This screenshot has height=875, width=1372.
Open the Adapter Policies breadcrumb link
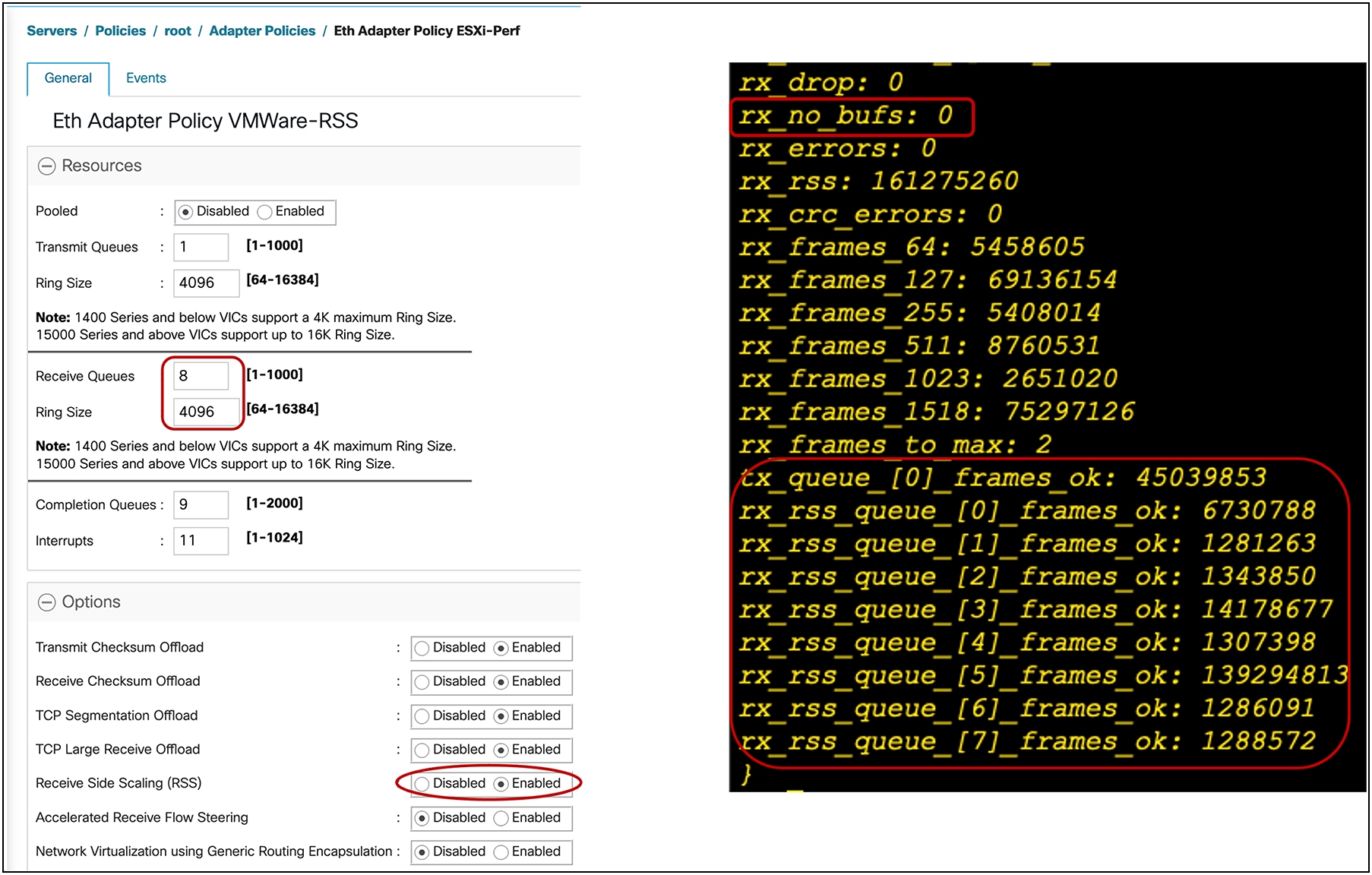click(262, 31)
